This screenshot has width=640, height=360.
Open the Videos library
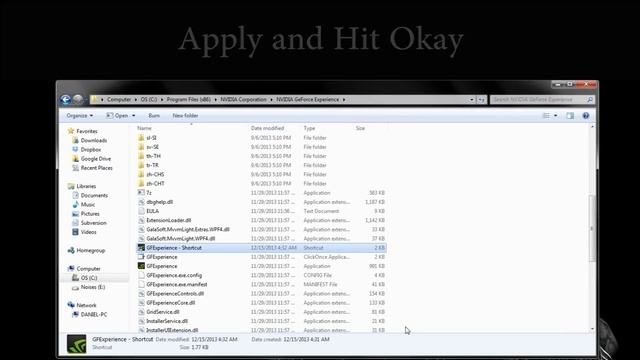pyautogui.click(x=88, y=232)
